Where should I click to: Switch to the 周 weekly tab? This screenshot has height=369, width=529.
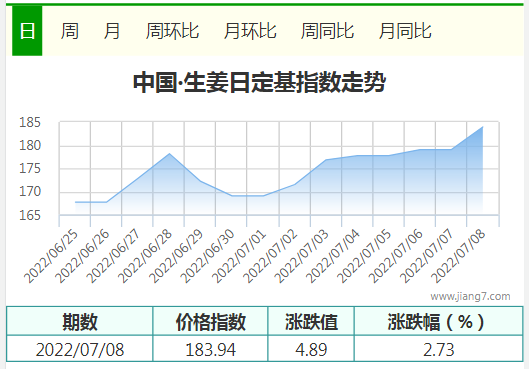70,31
